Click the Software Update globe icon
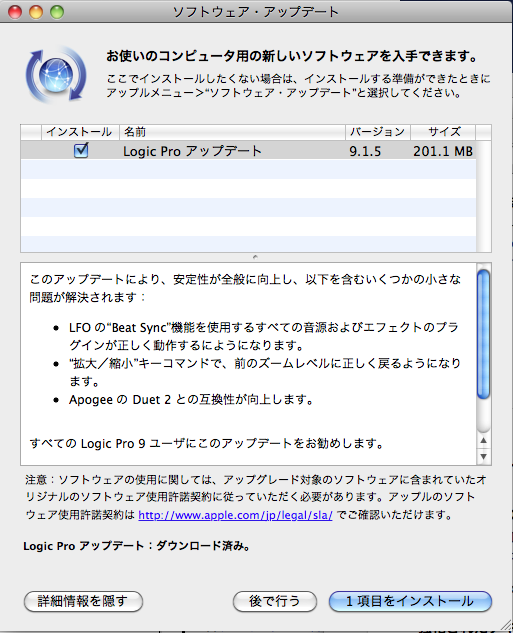513x633 pixels. [56, 75]
